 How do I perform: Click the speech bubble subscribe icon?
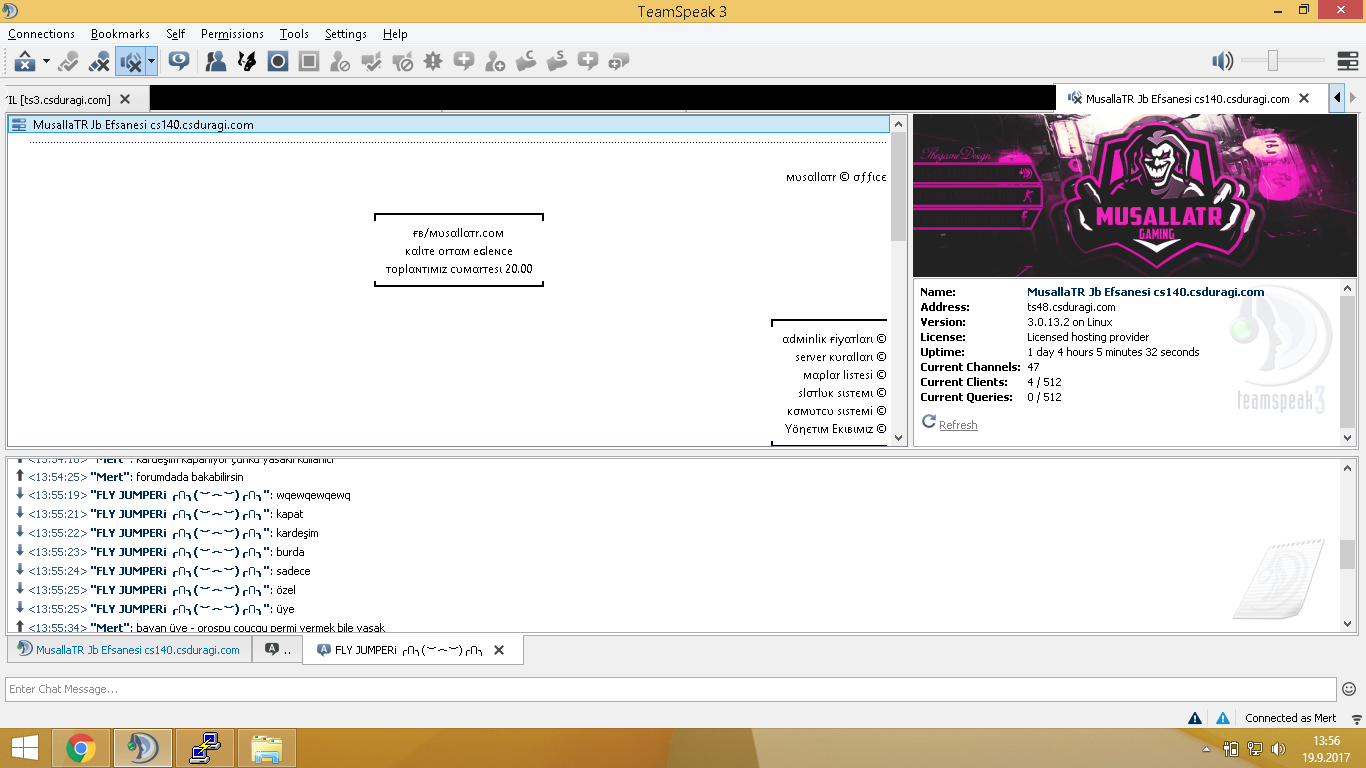coord(179,62)
